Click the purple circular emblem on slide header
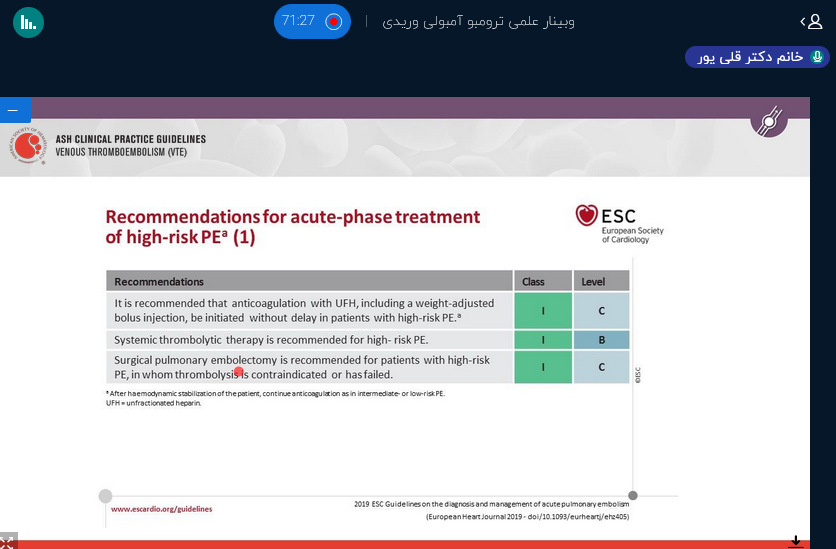 pyautogui.click(x=769, y=121)
